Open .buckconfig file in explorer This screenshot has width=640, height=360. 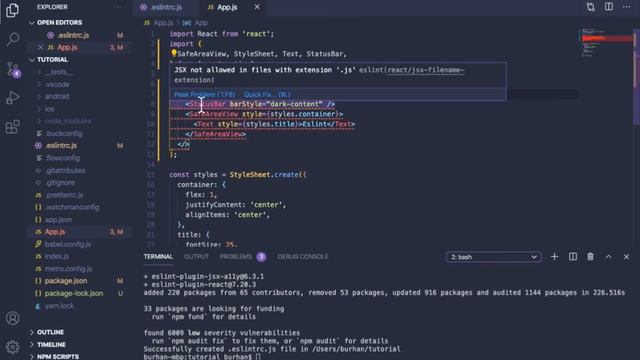click(x=64, y=133)
